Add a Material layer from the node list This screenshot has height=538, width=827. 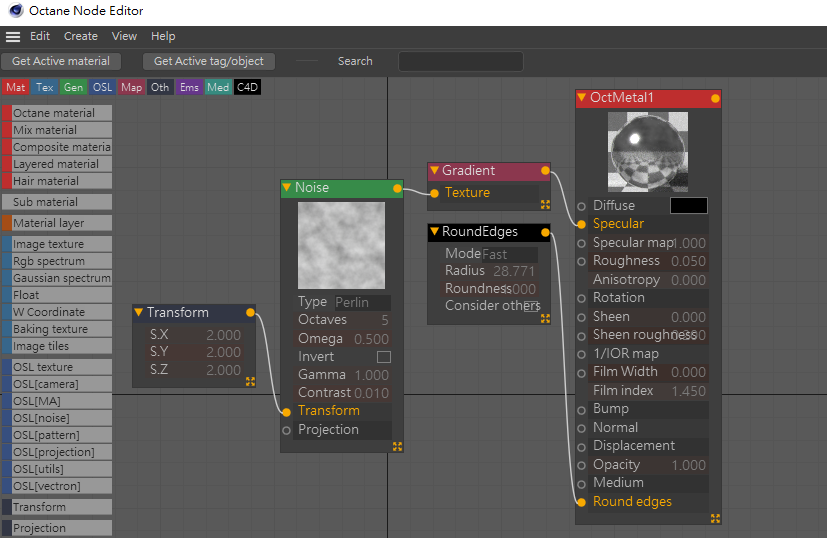click(x=57, y=223)
